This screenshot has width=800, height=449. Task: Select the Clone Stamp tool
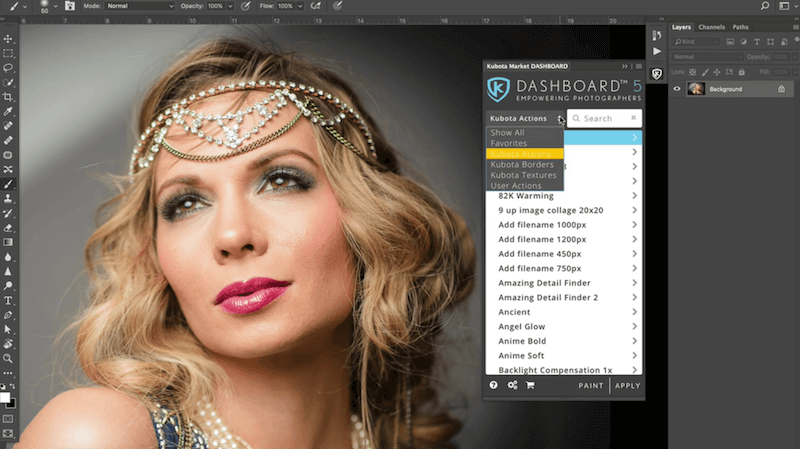pos(8,198)
